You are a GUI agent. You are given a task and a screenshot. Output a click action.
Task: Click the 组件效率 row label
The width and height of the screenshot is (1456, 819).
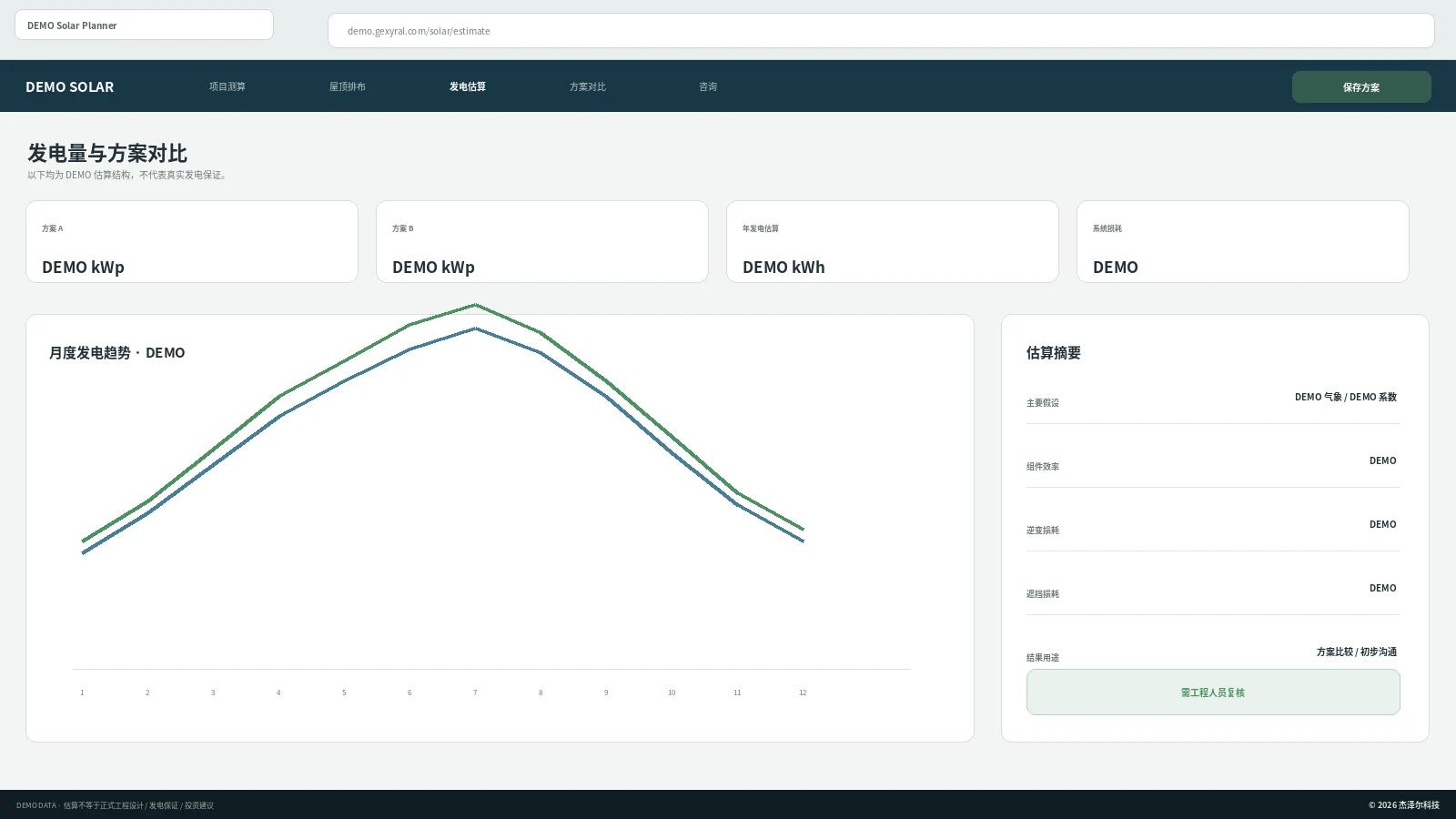click(1043, 467)
